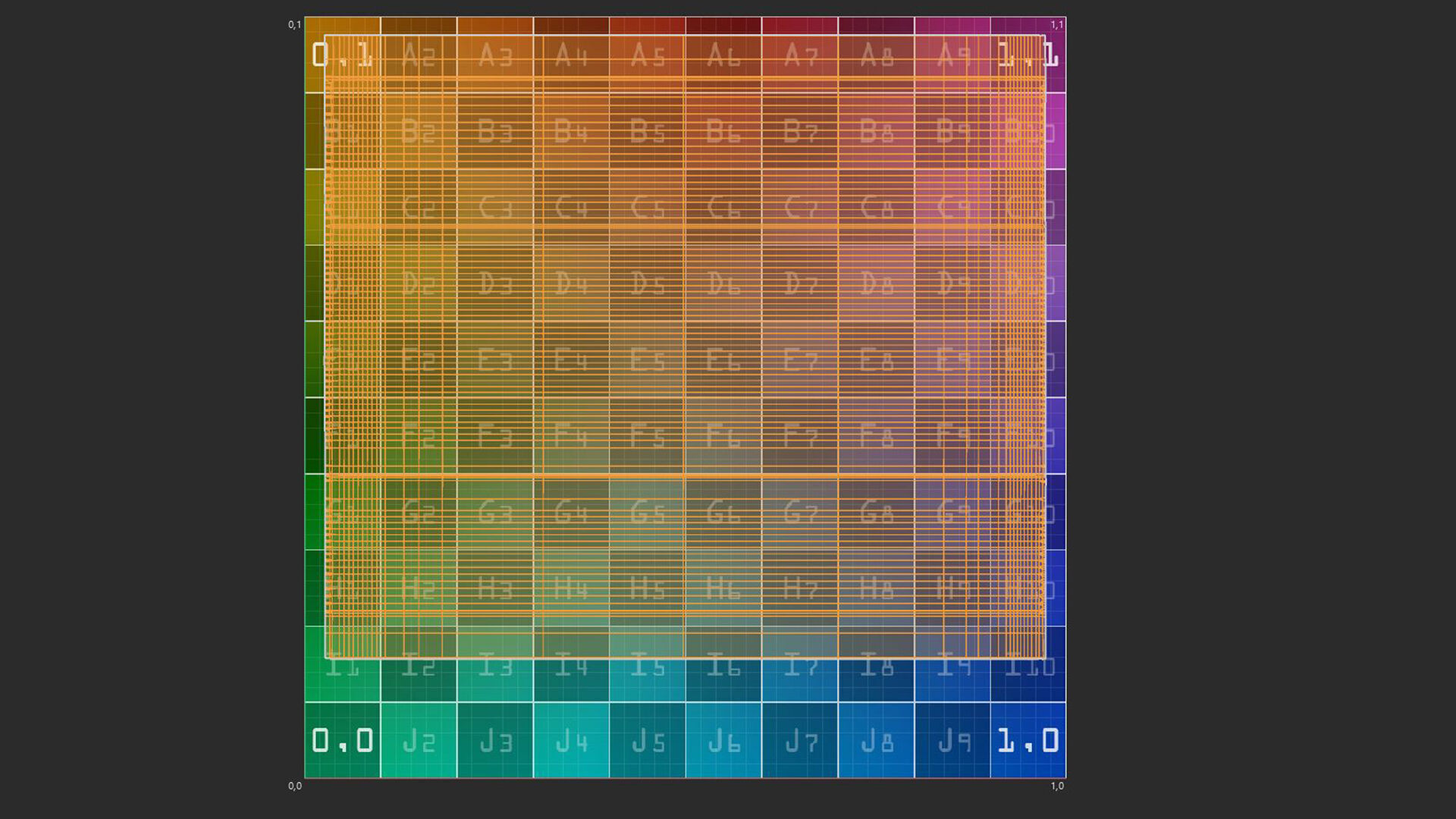Click the 1.1 top-right corner tile
1456x819 pixels.
(x=1028, y=55)
